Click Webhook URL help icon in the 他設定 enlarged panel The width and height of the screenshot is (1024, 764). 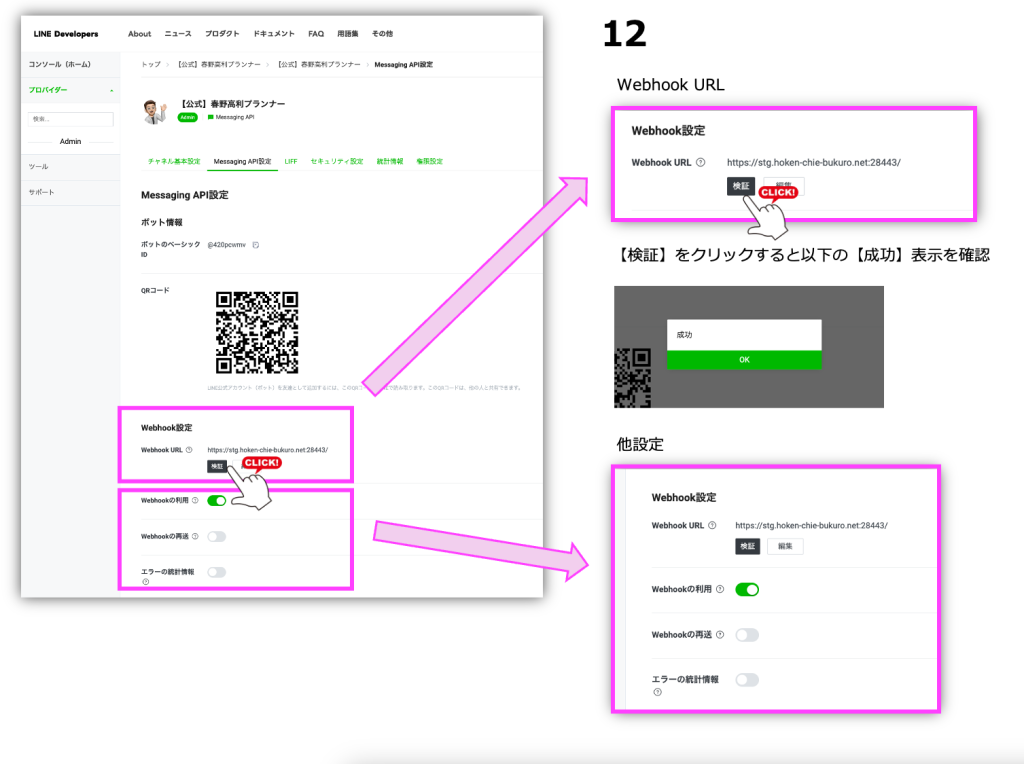[712, 525]
